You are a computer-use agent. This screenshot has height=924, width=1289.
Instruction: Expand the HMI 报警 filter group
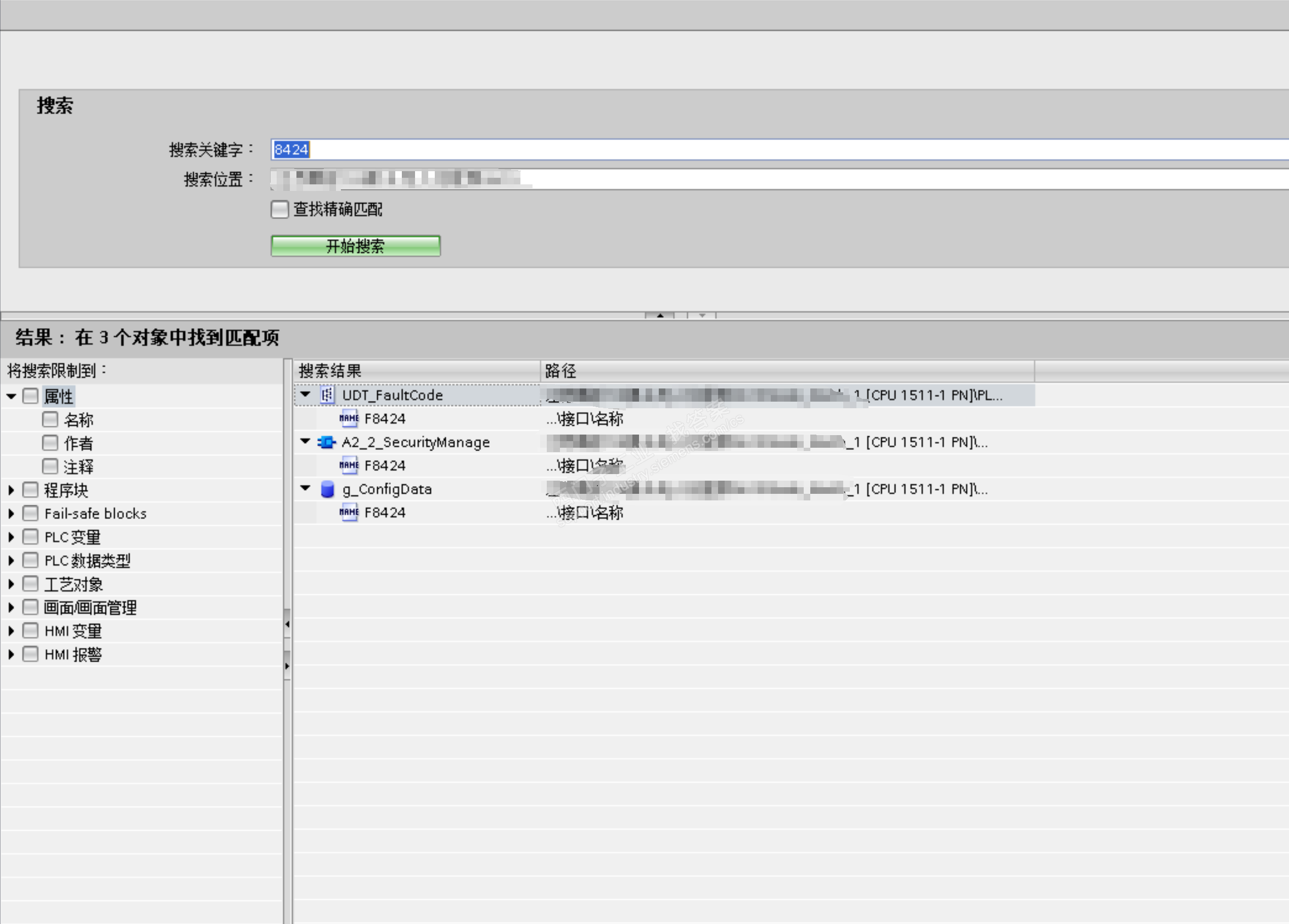(x=11, y=654)
